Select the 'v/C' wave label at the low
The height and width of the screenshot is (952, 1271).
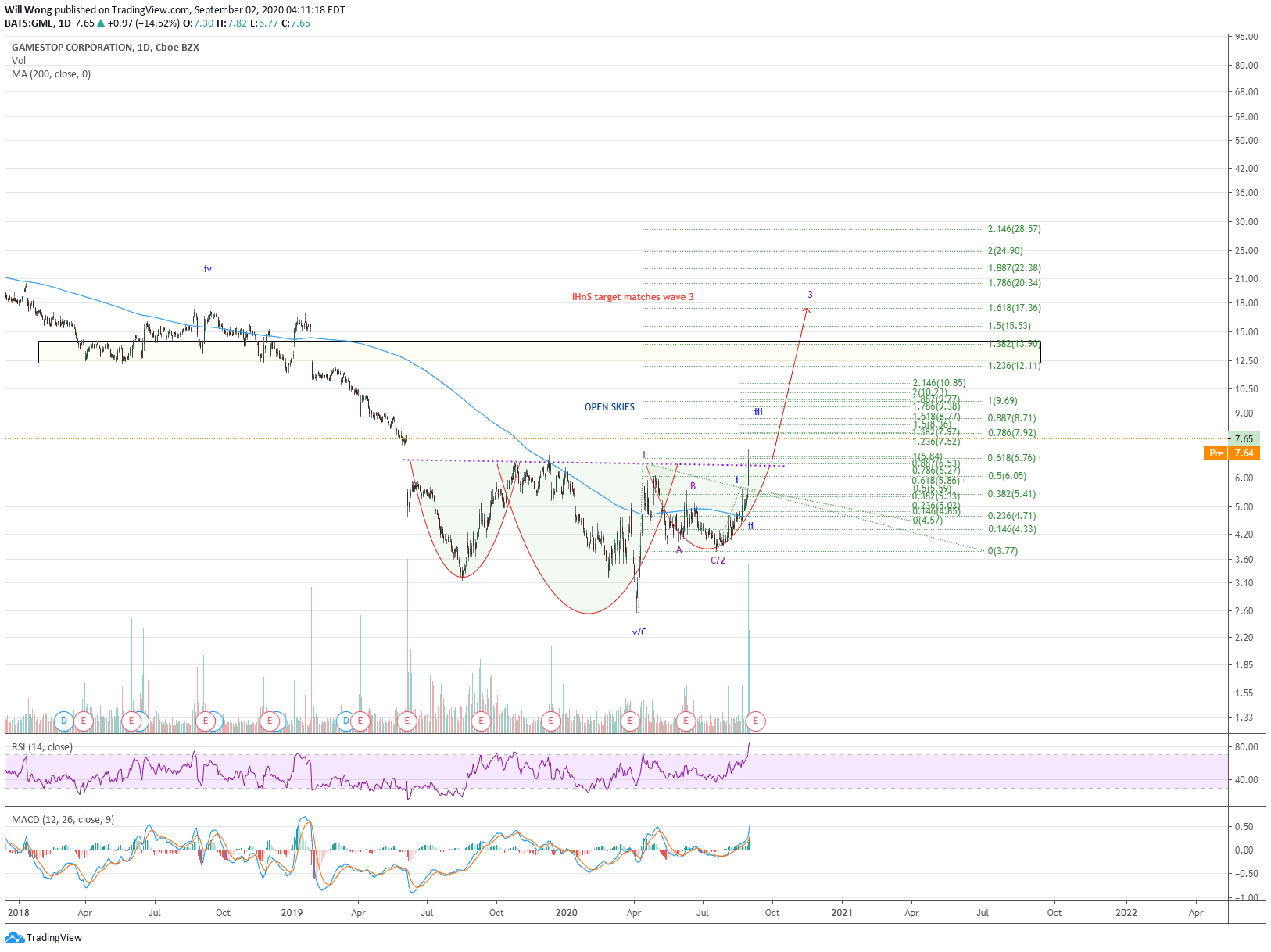tap(639, 632)
